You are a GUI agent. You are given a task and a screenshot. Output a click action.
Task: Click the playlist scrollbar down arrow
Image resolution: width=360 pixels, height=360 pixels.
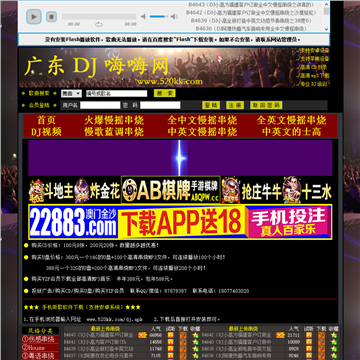coord(326,29)
